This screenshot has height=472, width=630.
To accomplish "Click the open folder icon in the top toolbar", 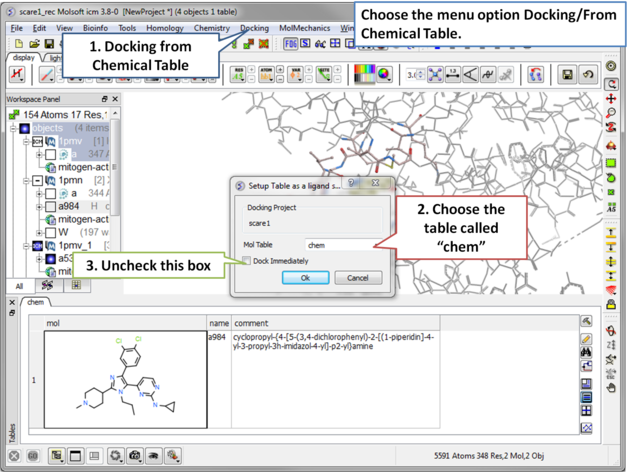I will (34, 44).
